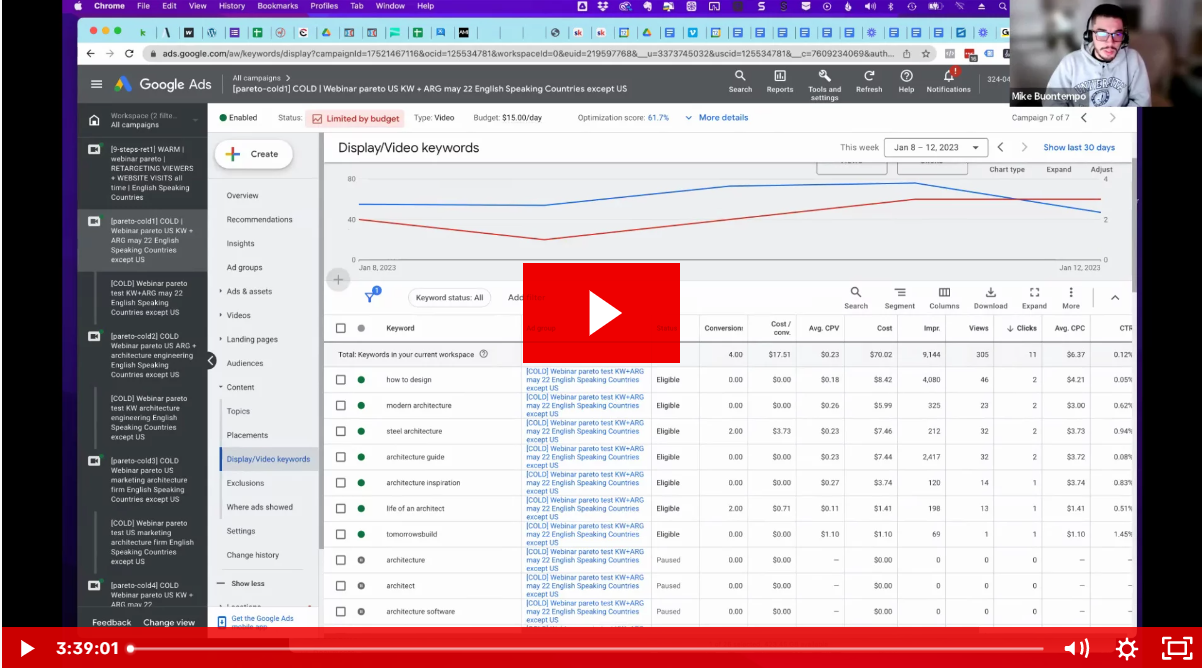
Task: Open the Notifications bell icon
Action: point(948,76)
